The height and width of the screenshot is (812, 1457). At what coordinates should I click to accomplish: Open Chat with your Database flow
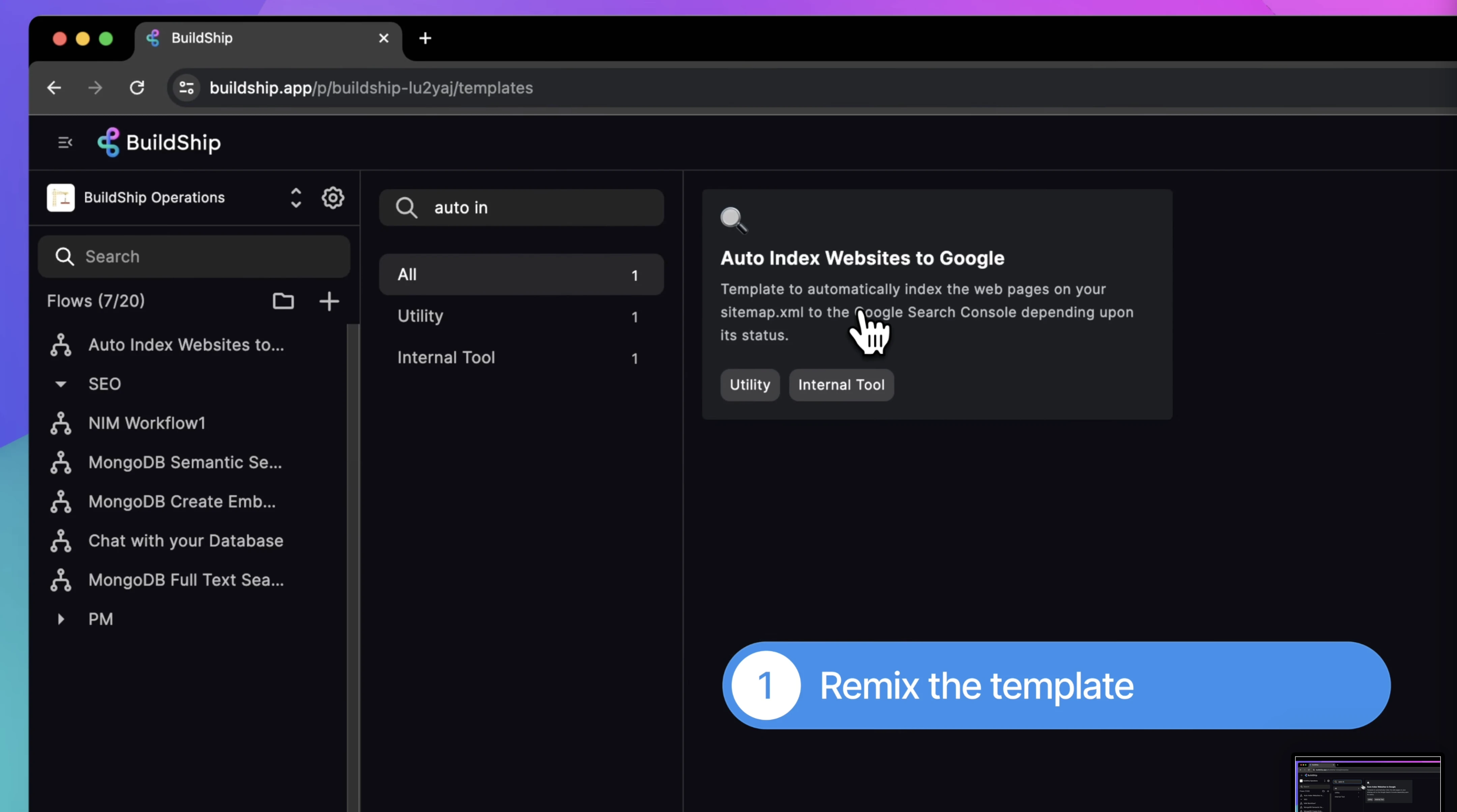[185, 541]
